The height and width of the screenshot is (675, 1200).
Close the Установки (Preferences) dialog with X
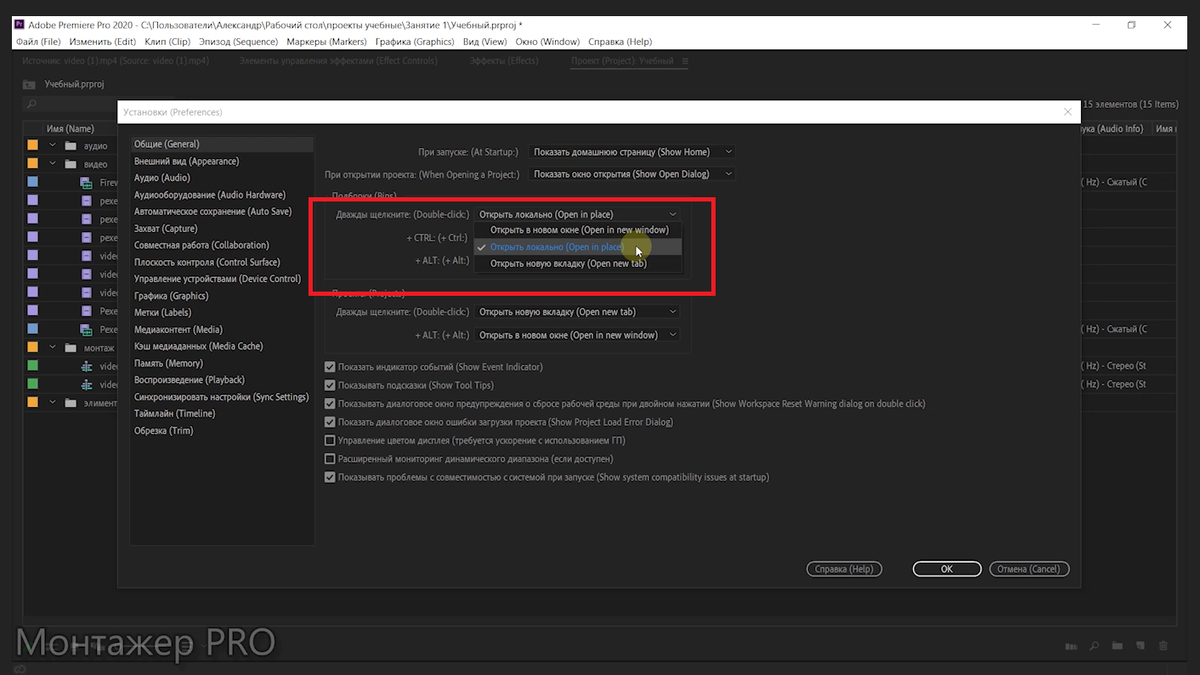(1068, 112)
